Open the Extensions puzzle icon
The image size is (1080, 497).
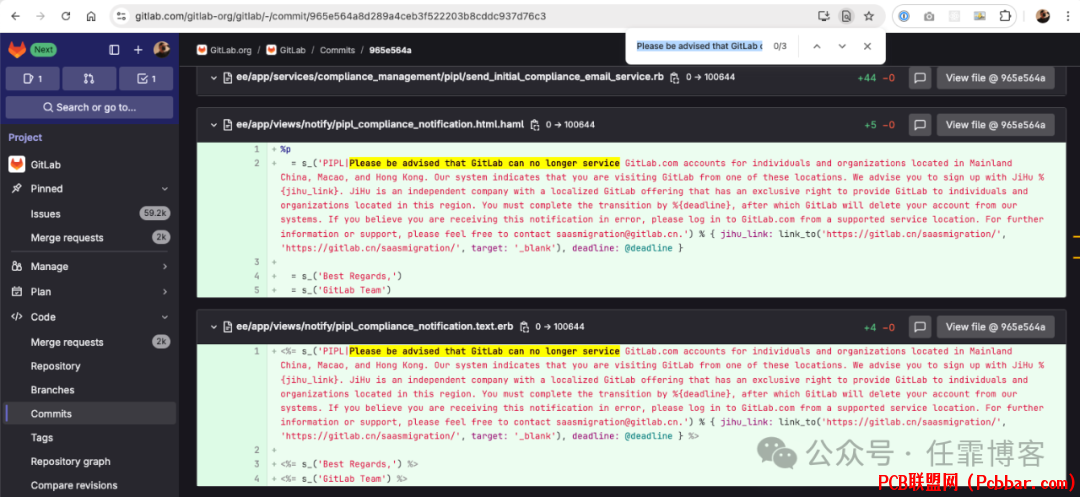[1006, 16]
